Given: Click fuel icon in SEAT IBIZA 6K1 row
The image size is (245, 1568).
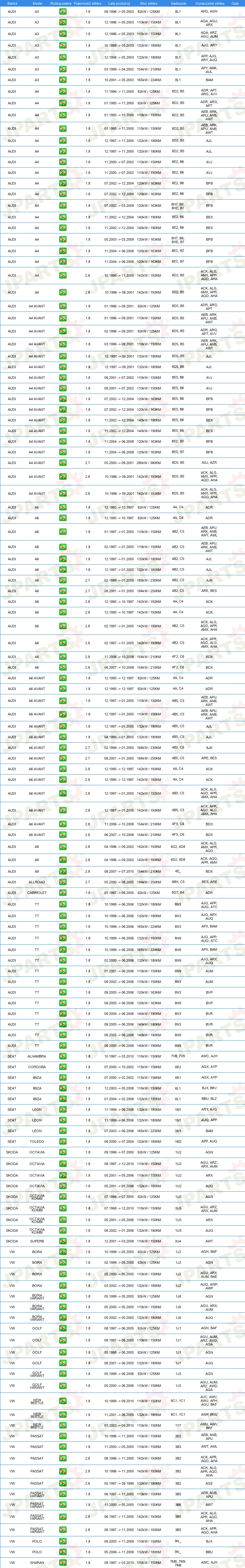Looking at the screenshot, I should 63,1077.
